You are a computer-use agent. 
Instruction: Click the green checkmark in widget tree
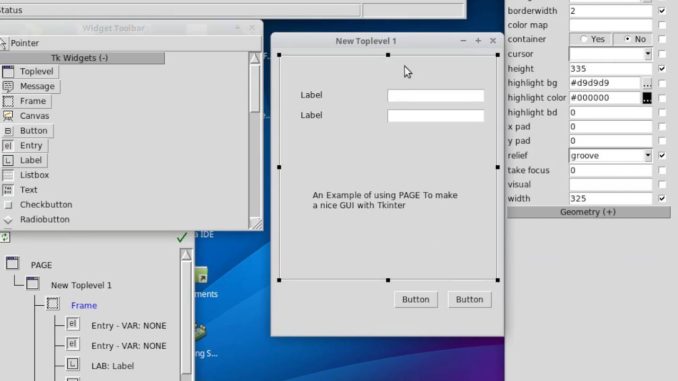pyautogui.click(x=182, y=237)
